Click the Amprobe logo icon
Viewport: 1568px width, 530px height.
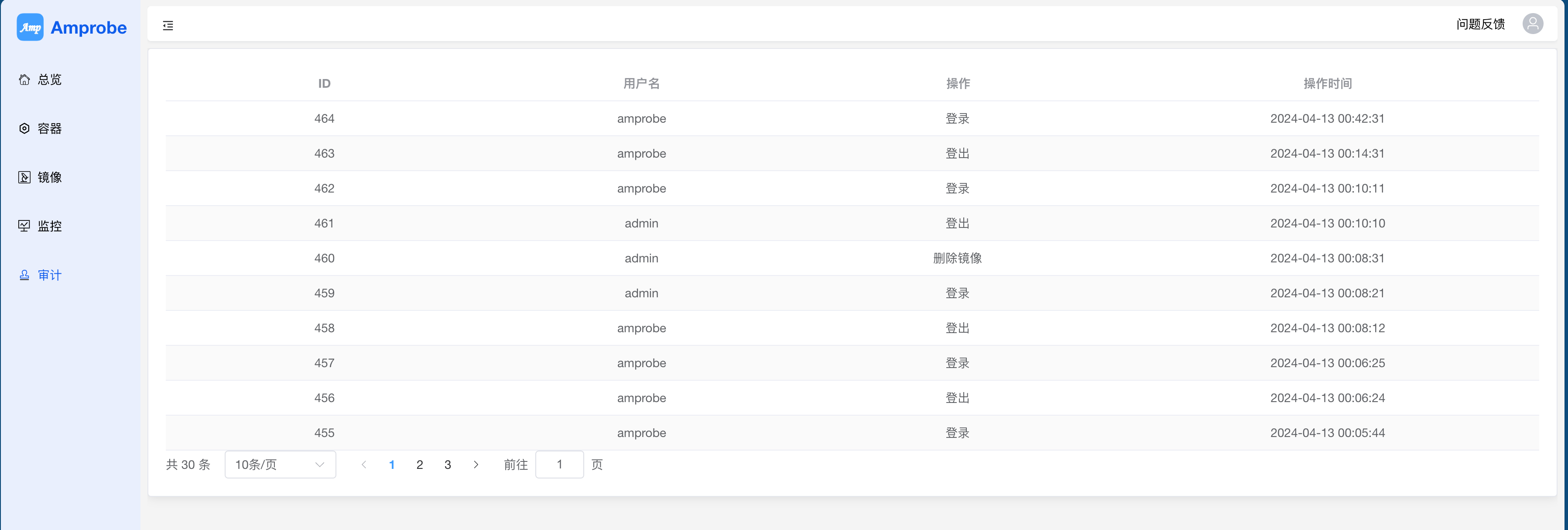coord(30,28)
